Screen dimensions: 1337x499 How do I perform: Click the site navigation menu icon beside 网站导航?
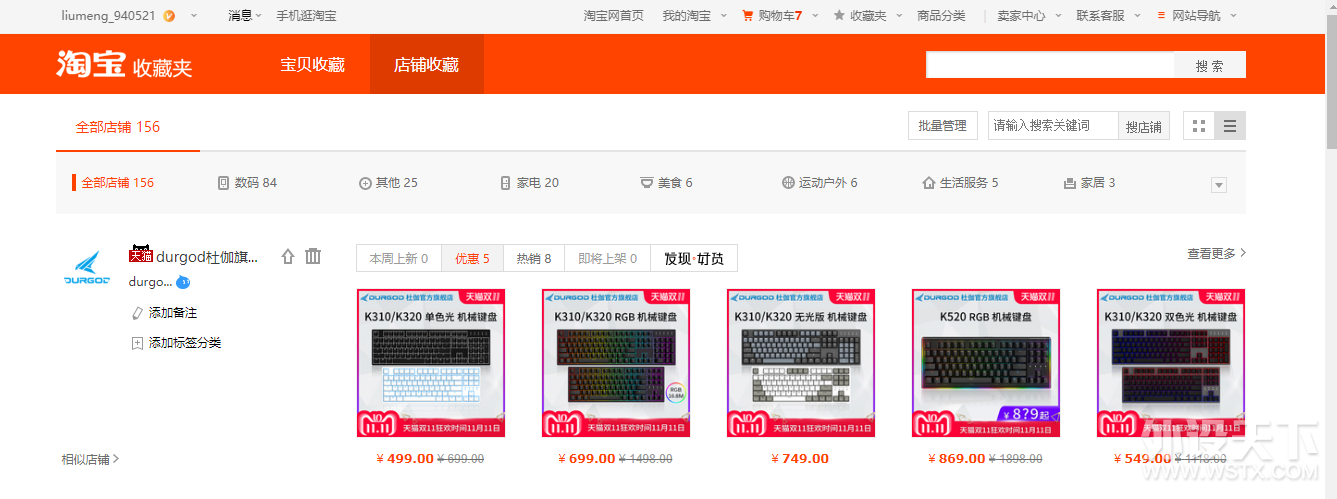(1161, 15)
